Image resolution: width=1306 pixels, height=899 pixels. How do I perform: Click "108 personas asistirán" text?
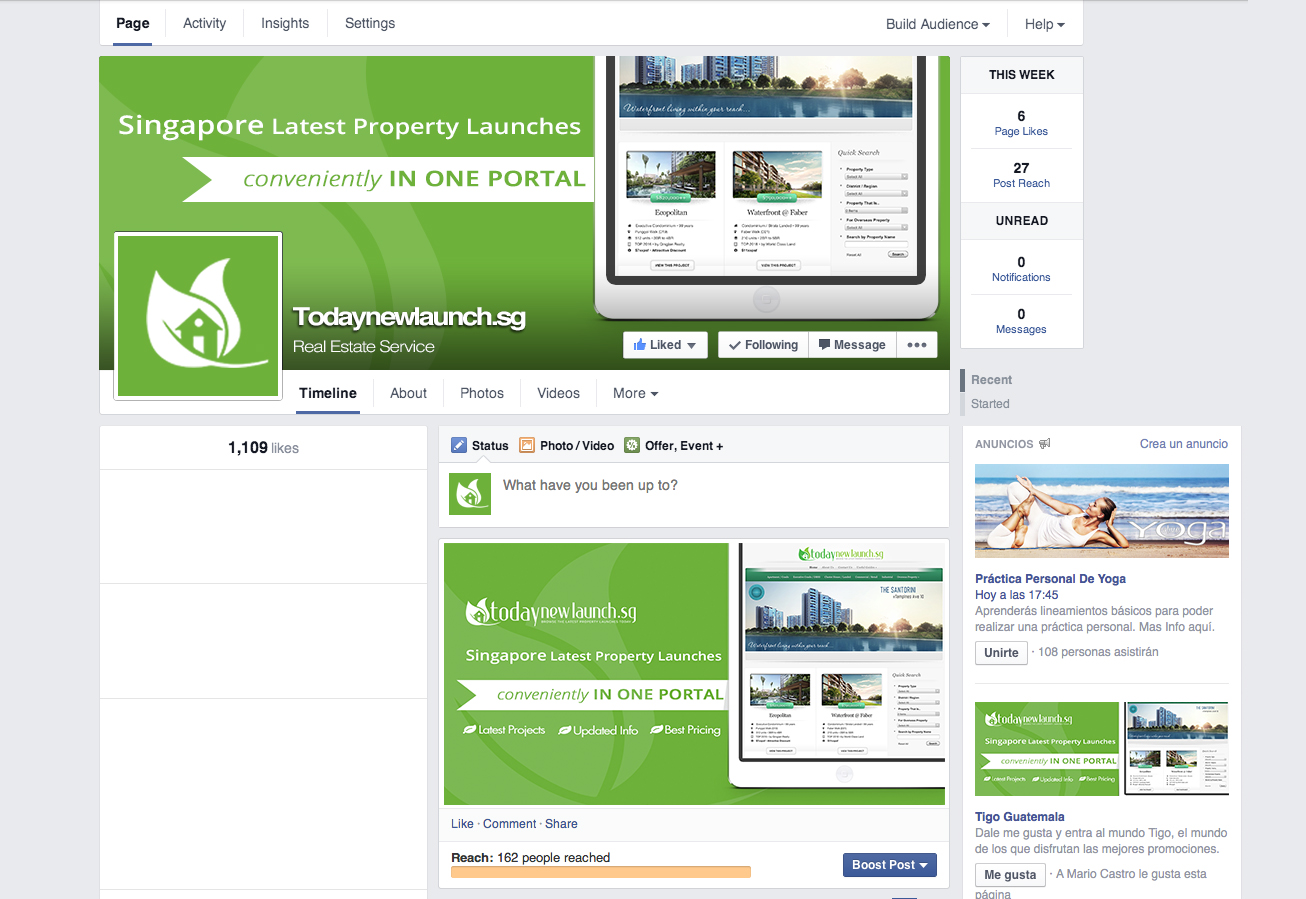(1098, 652)
